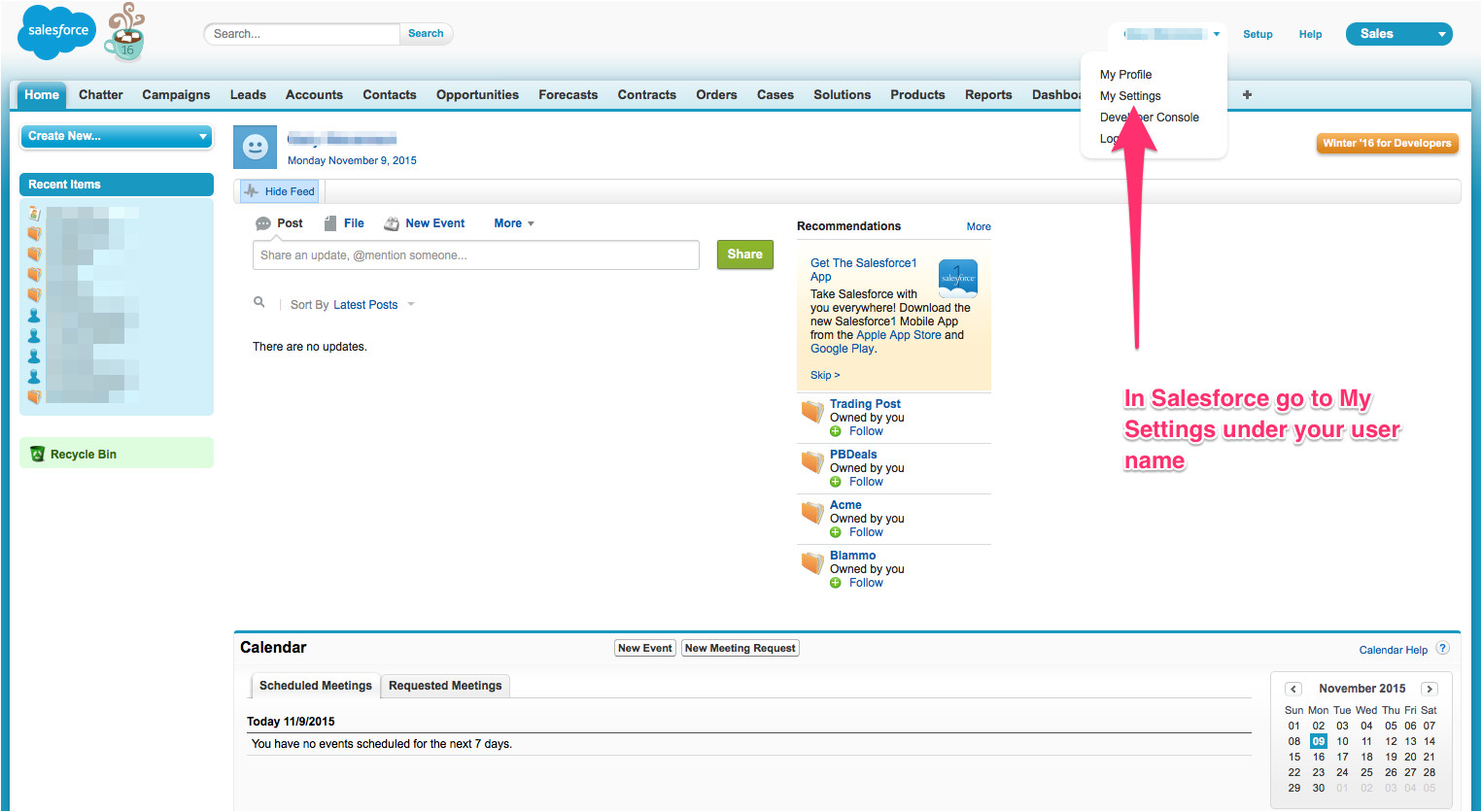The width and height of the screenshot is (1482, 812).
Task: Click the New Meeting Request button
Action: point(740,648)
